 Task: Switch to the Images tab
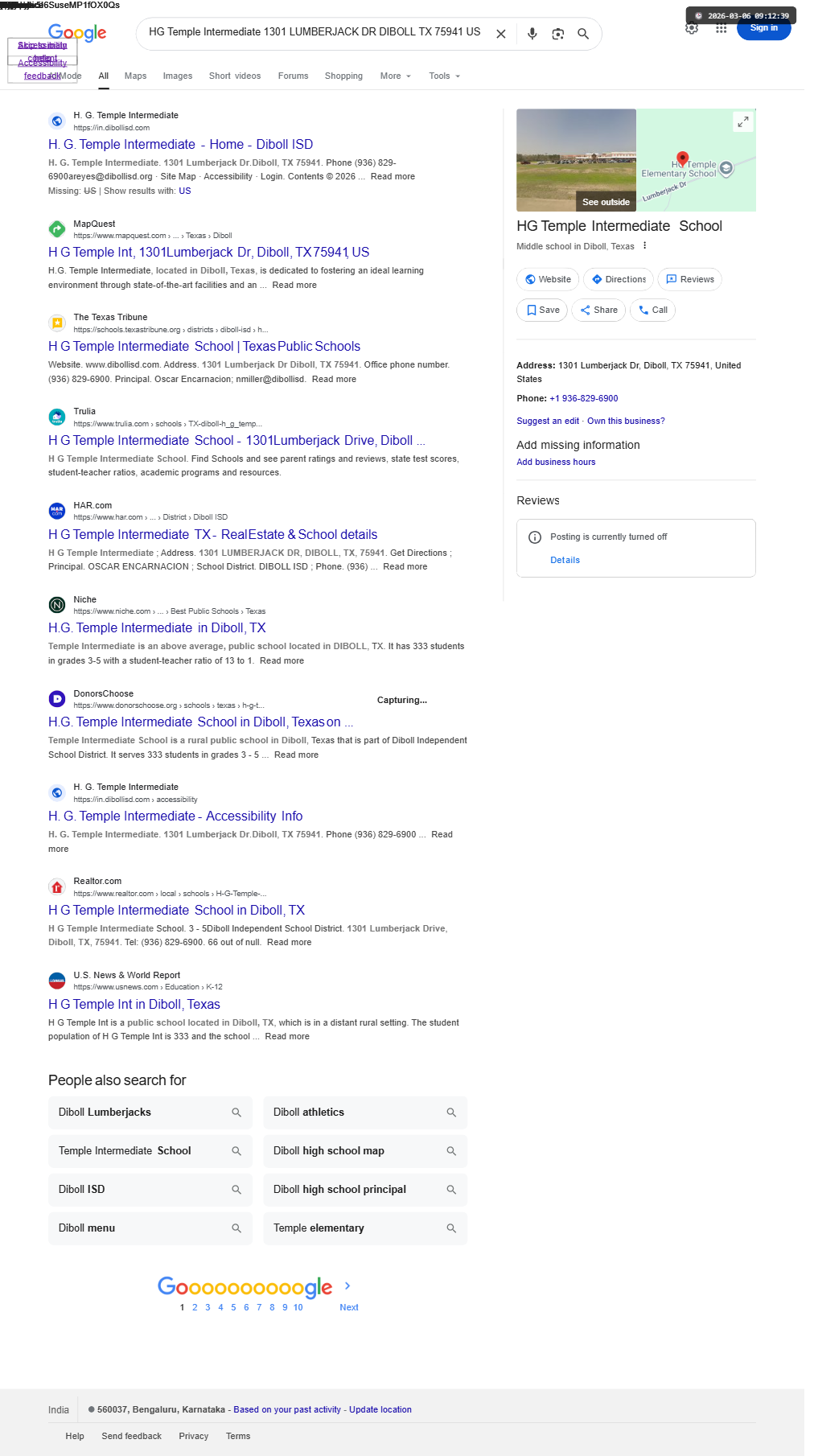177,76
